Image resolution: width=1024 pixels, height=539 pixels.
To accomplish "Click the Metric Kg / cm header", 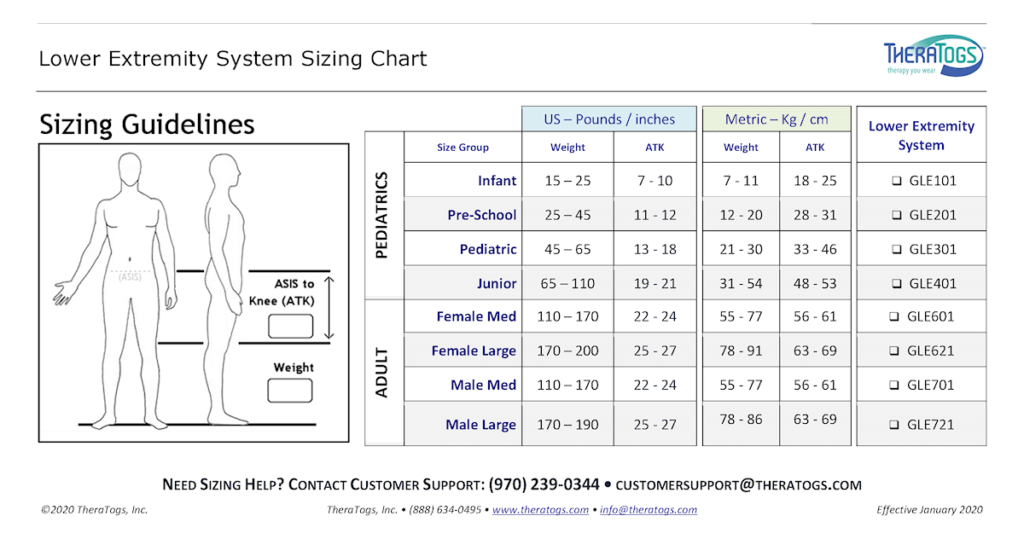I will (777, 119).
